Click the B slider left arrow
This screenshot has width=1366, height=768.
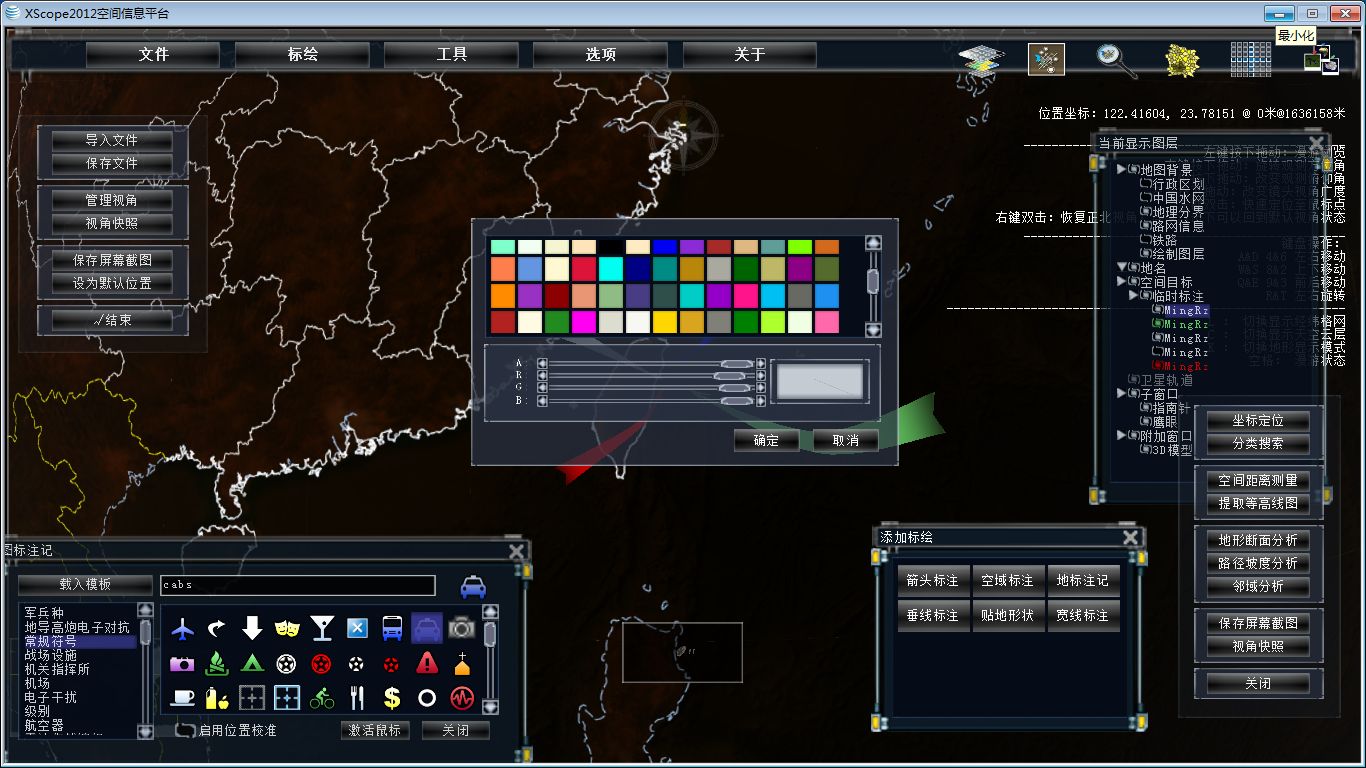[x=542, y=400]
